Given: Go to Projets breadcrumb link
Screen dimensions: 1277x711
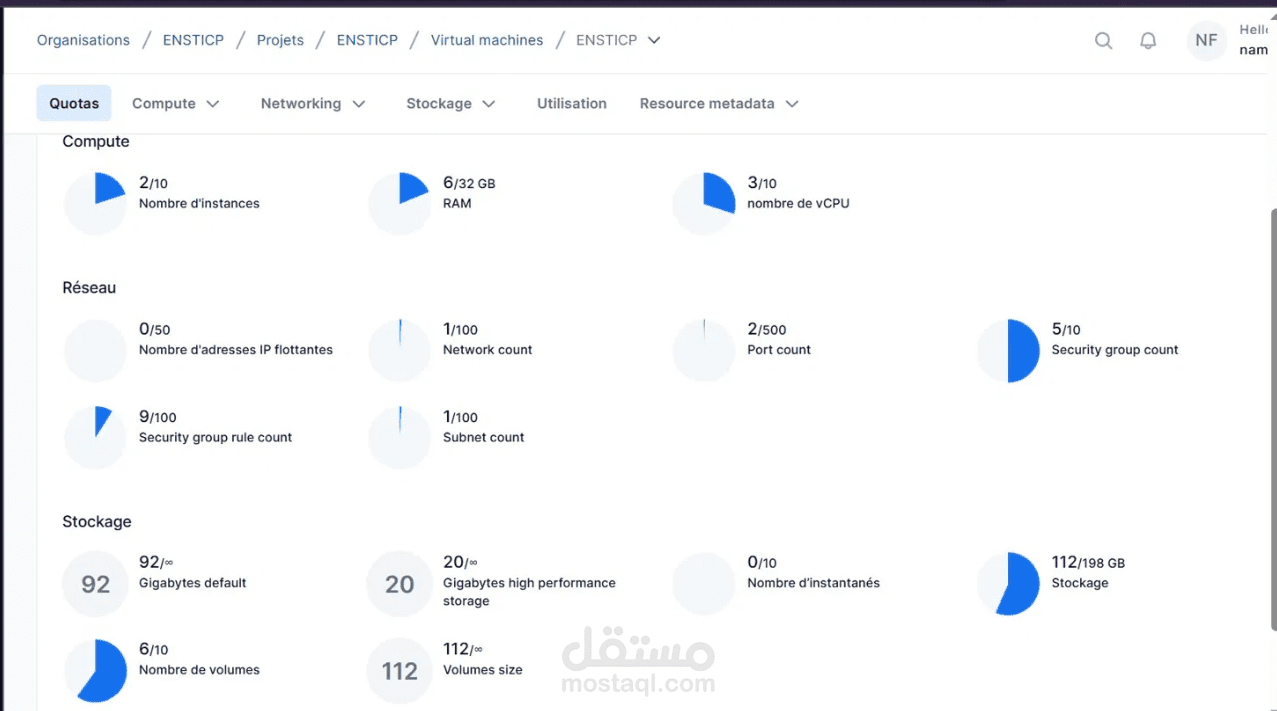Looking at the screenshot, I should pos(280,41).
